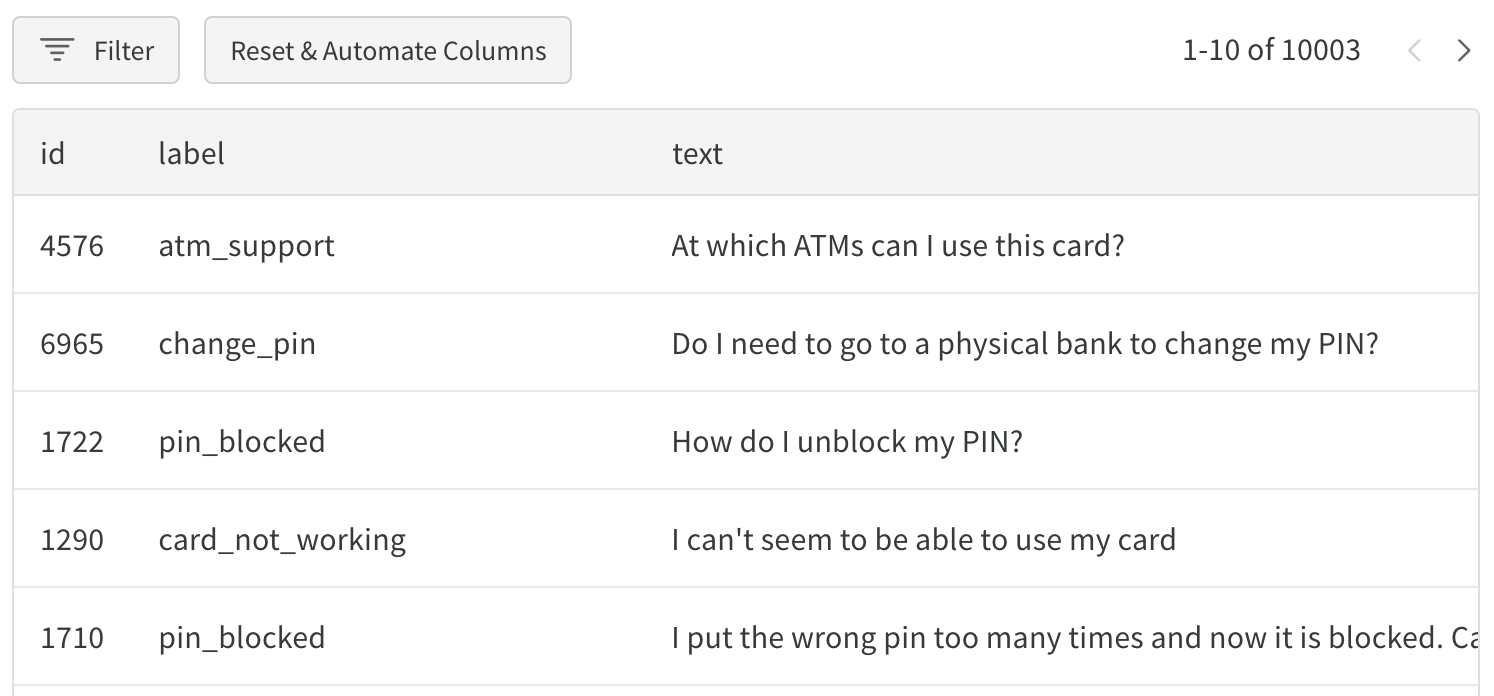Open the Filter button
1494x696 pixels.
pos(96,50)
